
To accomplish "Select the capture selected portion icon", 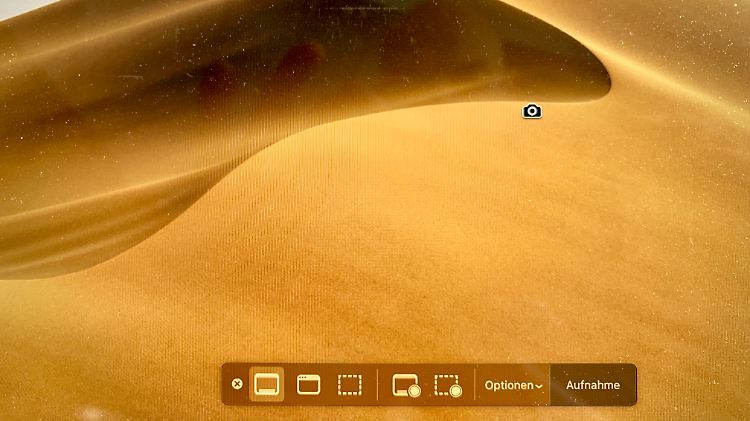I will click(x=350, y=385).
